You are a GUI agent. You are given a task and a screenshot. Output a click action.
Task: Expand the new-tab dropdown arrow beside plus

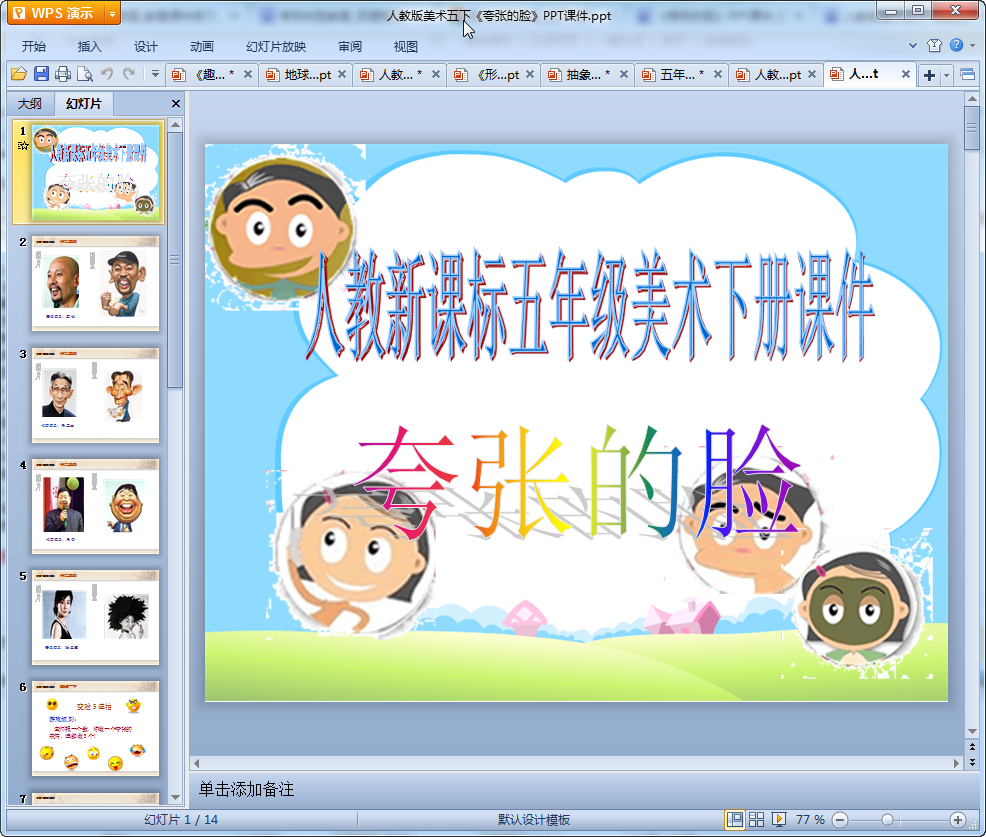[x=946, y=75]
